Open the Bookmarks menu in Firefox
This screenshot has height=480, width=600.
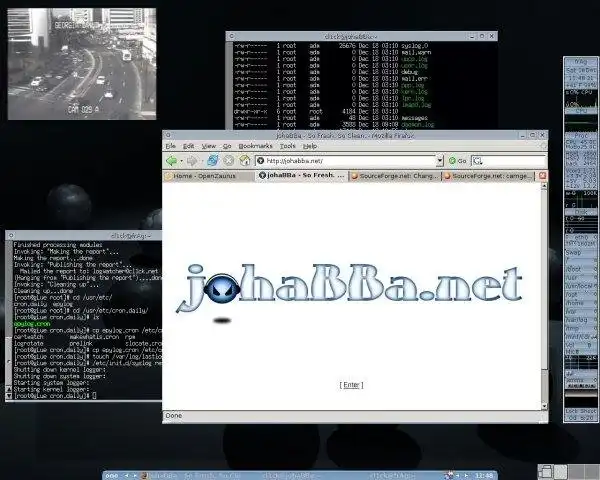[x=255, y=146]
